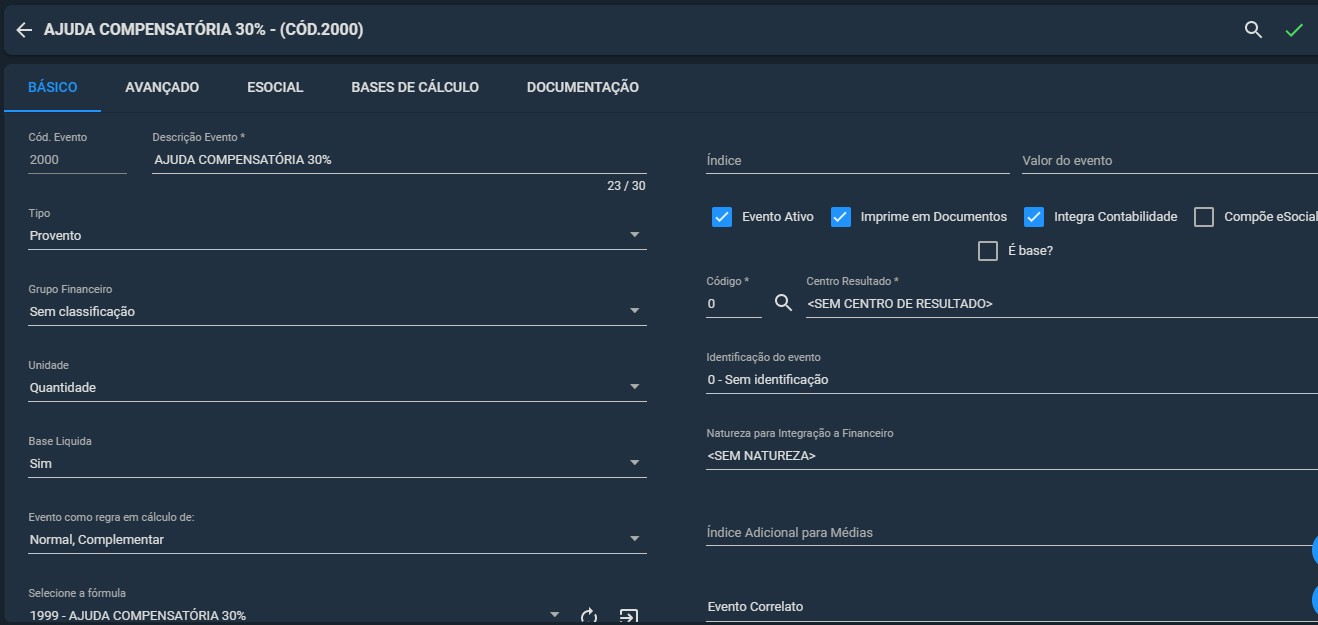
Task: Uncheck the Evento Ativo checkbox
Action: tap(722, 217)
